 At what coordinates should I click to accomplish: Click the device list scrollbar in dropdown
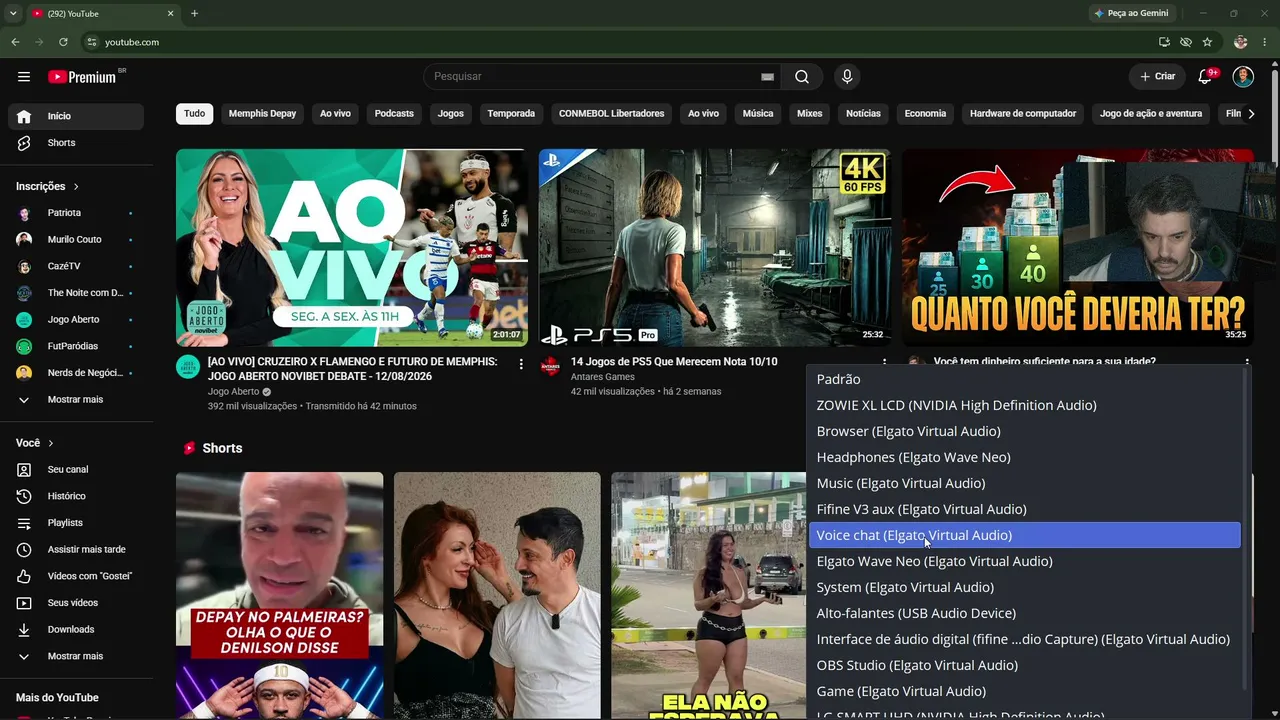pos(1245,528)
